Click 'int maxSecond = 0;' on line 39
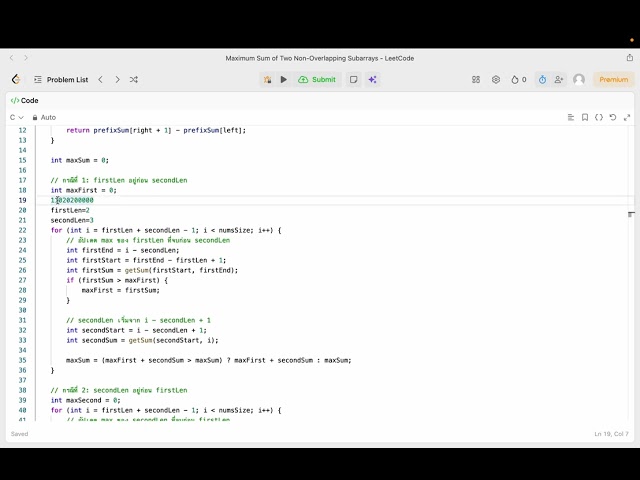The width and height of the screenshot is (640, 480). click(85, 400)
